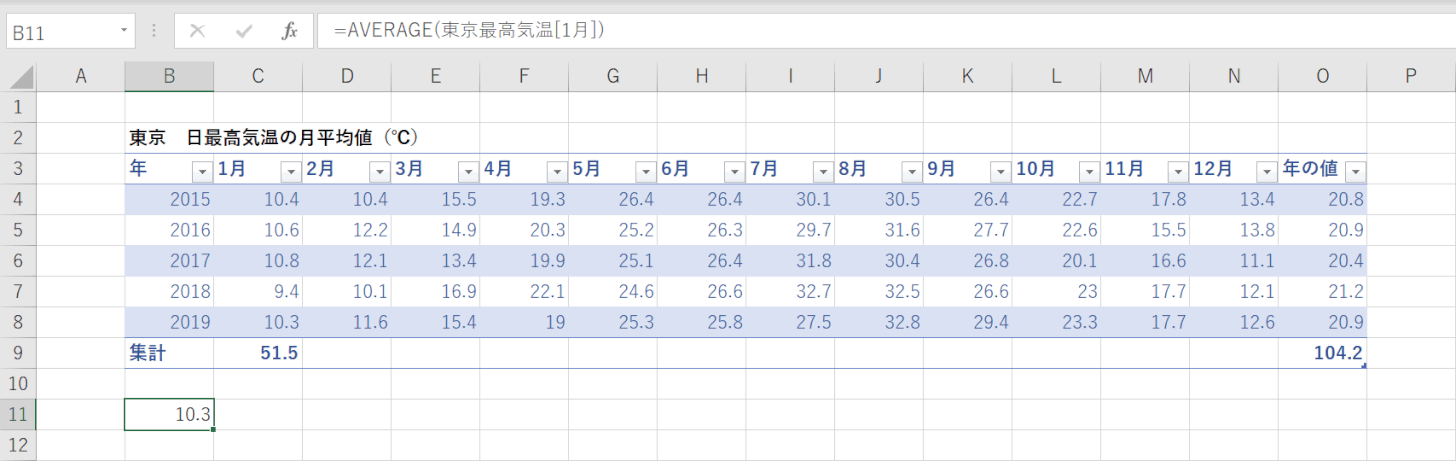Image resolution: width=1456 pixels, height=461 pixels.
Task: Select cell B11 showing 10.3
Action: pyautogui.click(x=169, y=414)
